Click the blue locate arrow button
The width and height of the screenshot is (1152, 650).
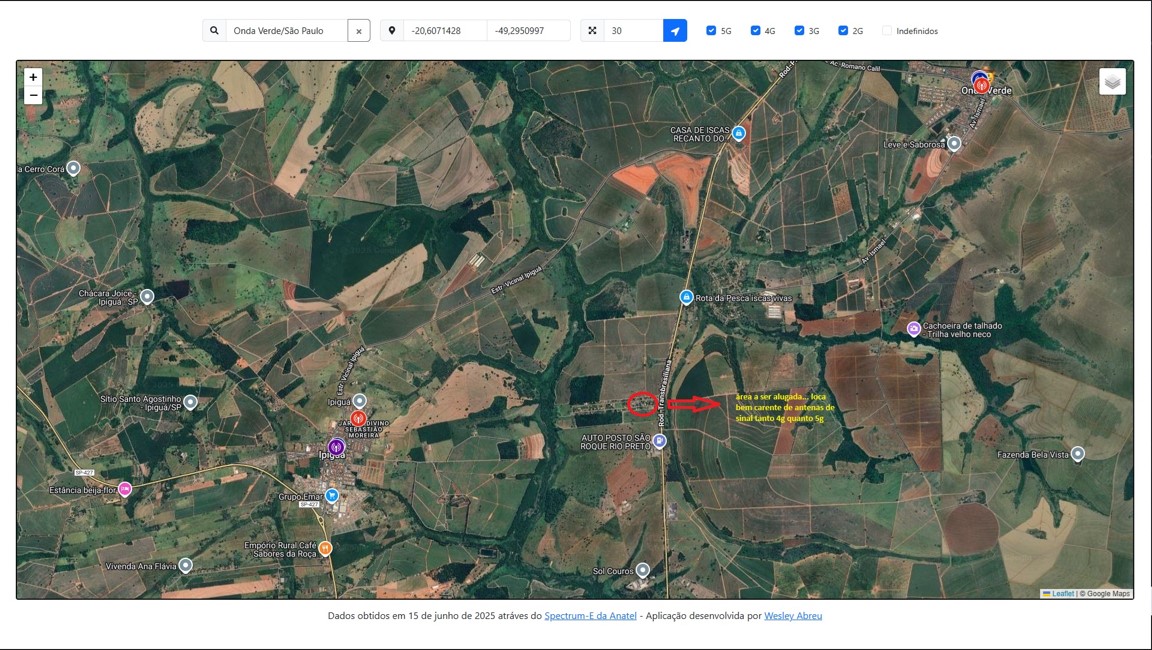675,31
